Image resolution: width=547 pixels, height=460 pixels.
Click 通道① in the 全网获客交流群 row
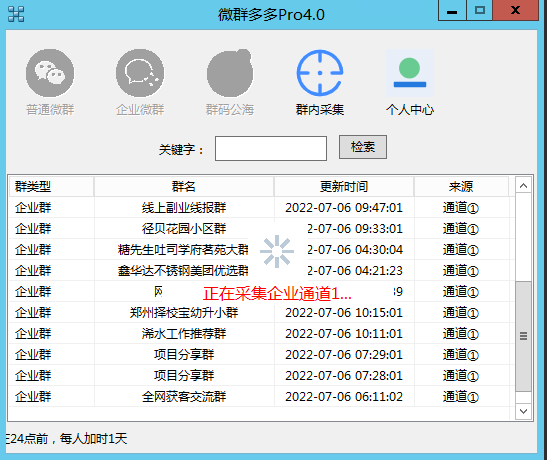click(461, 397)
